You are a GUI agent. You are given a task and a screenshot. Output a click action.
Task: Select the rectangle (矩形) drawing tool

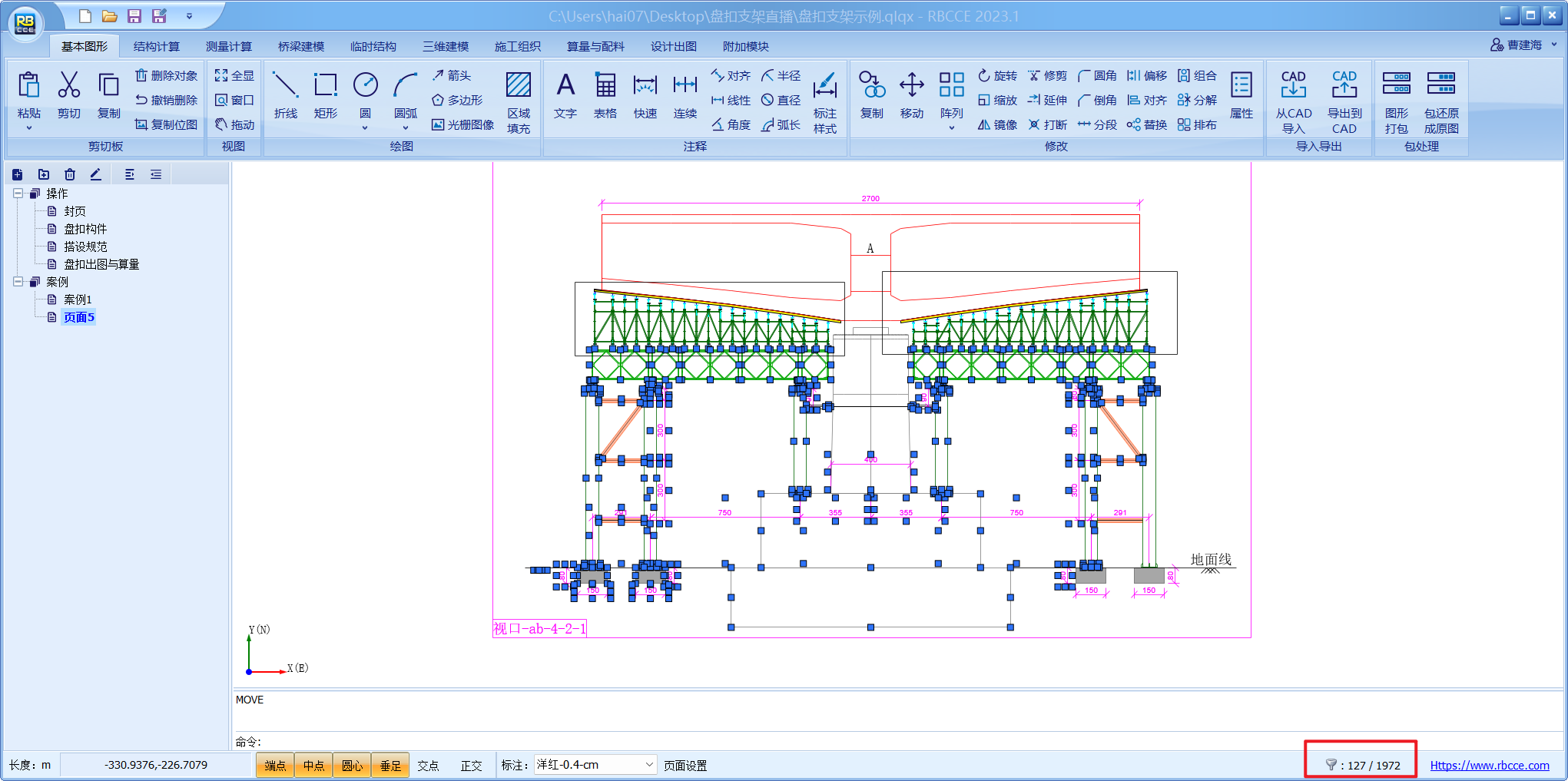pyautogui.click(x=325, y=85)
